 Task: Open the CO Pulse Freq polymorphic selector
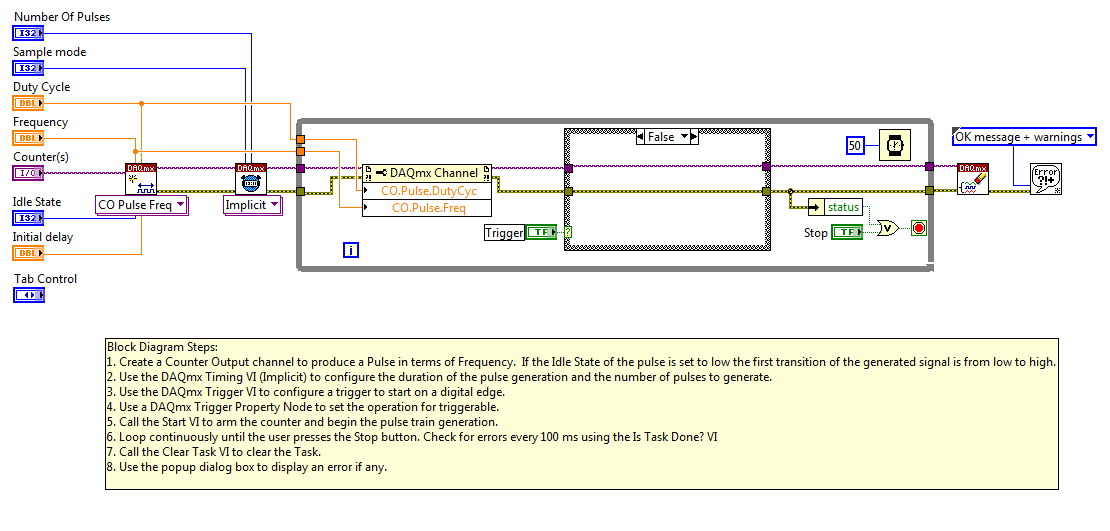pyautogui.click(x=142, y=205)
